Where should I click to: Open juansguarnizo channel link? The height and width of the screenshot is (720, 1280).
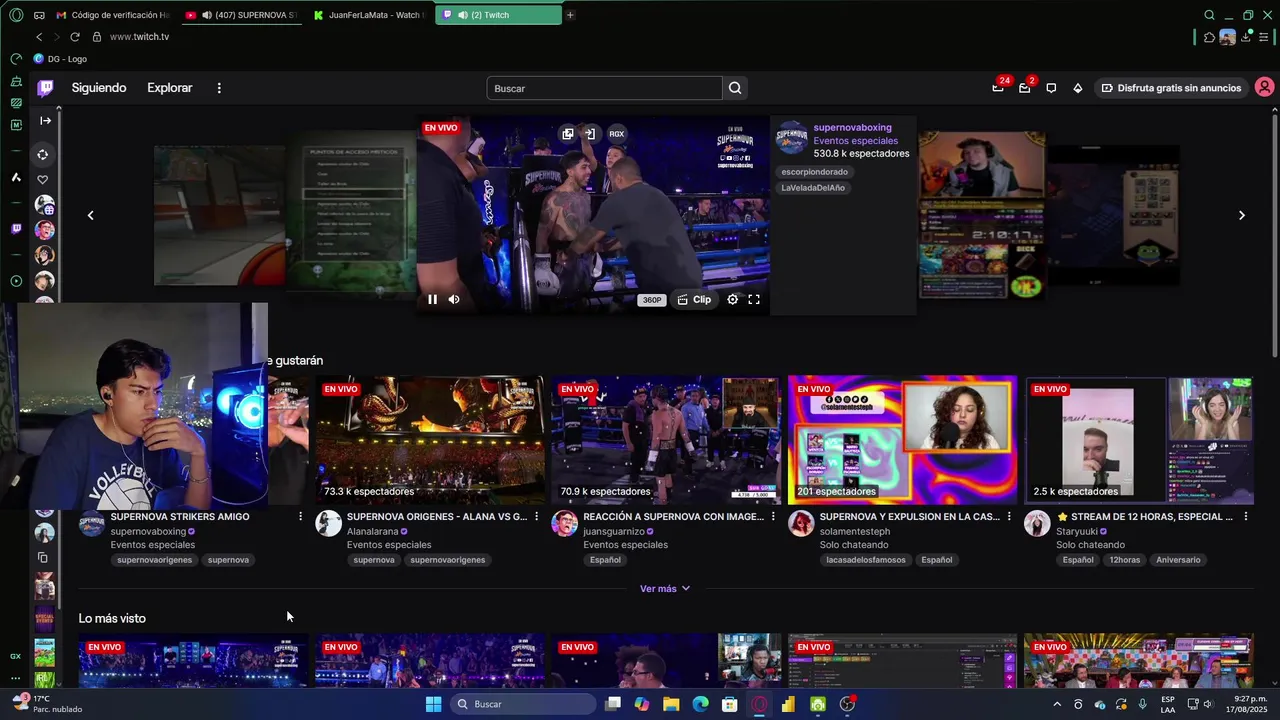point(614,532)
